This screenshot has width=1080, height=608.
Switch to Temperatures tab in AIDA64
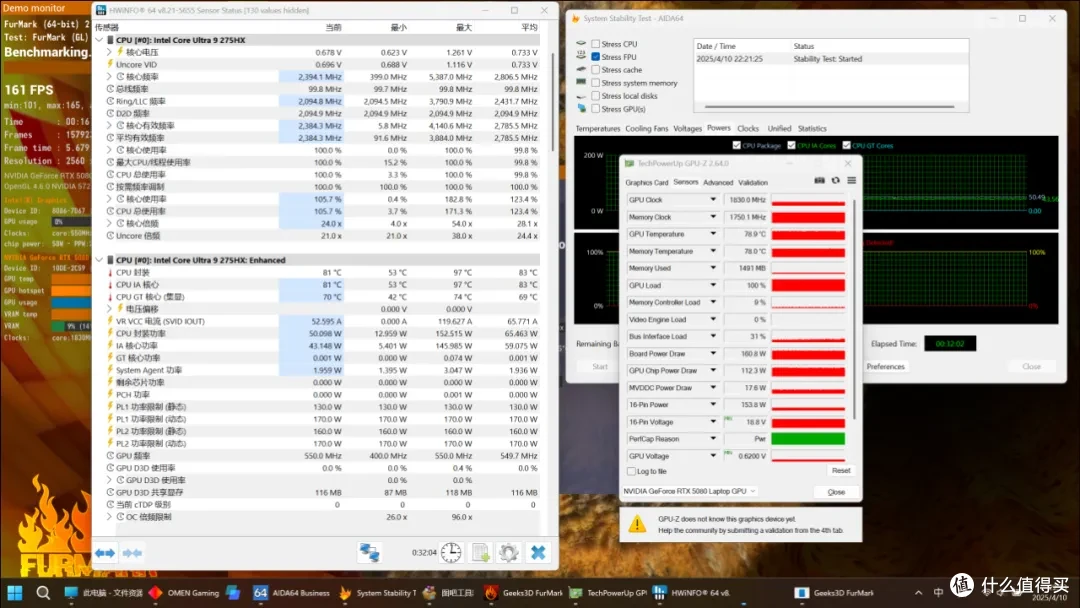(598, 129)
